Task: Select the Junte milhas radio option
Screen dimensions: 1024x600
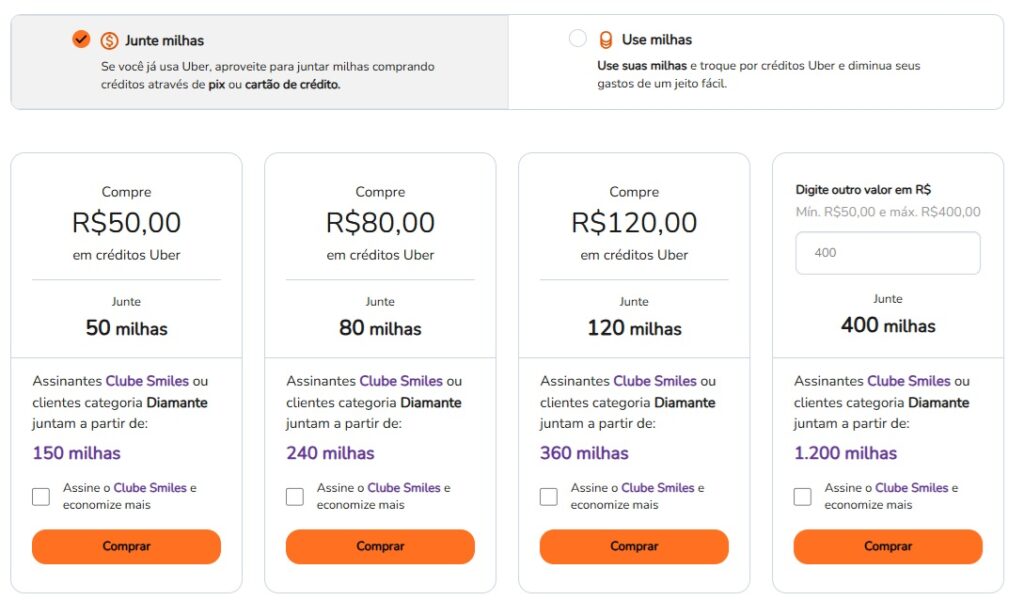Action: (x=81, y=39)
